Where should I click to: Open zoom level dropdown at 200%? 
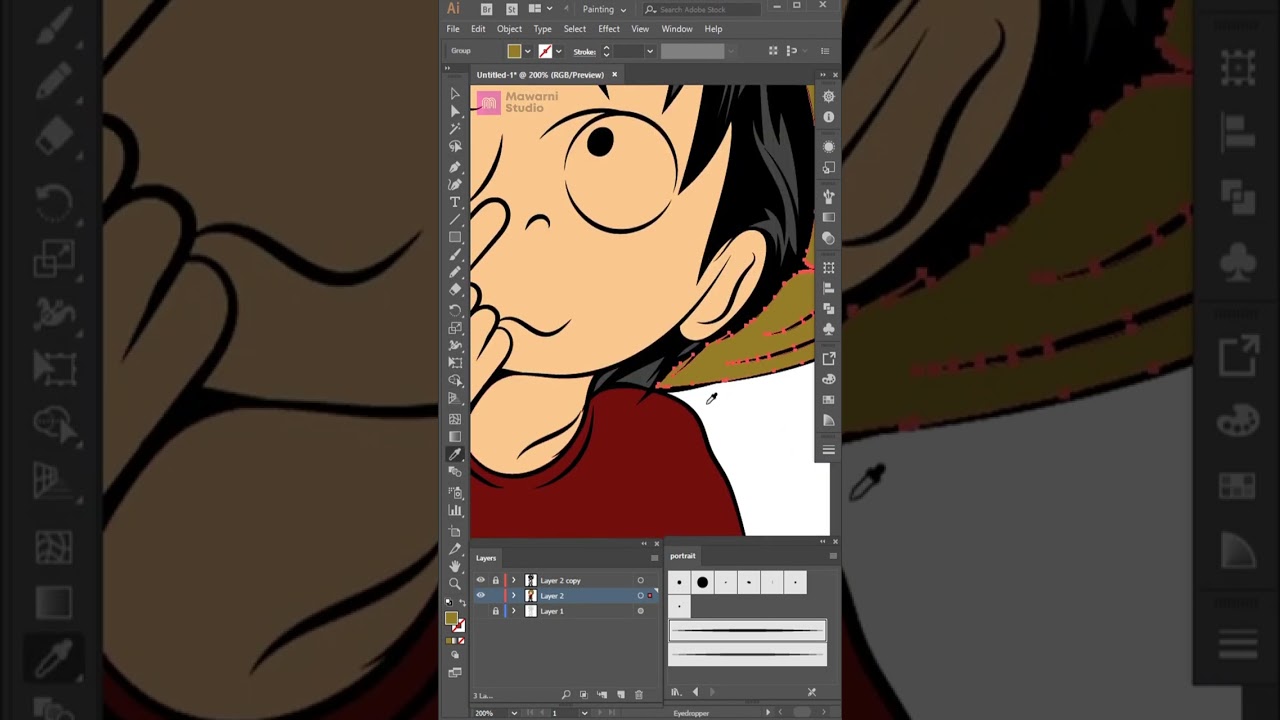click(514, 713)
